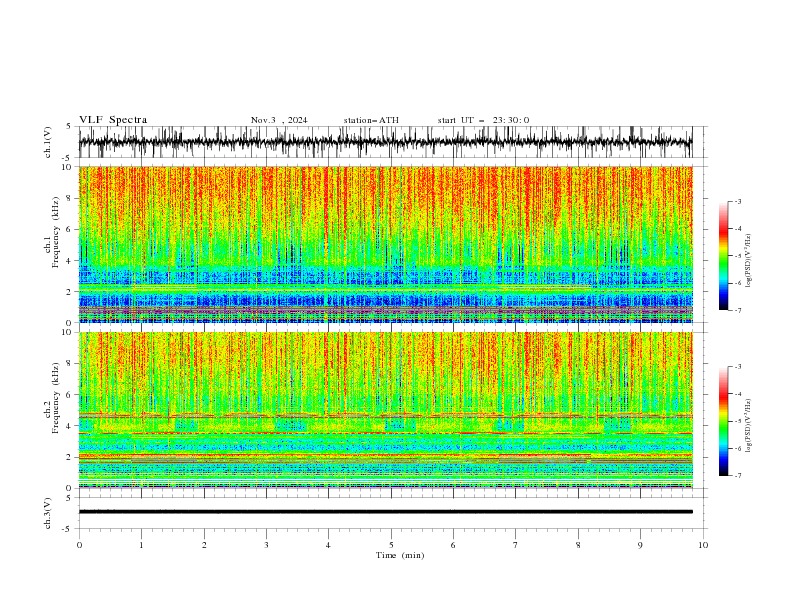This screenshot has width=792, height=612.
Task: Click the 'Time (min)' axis title
Action: (400, 555)
